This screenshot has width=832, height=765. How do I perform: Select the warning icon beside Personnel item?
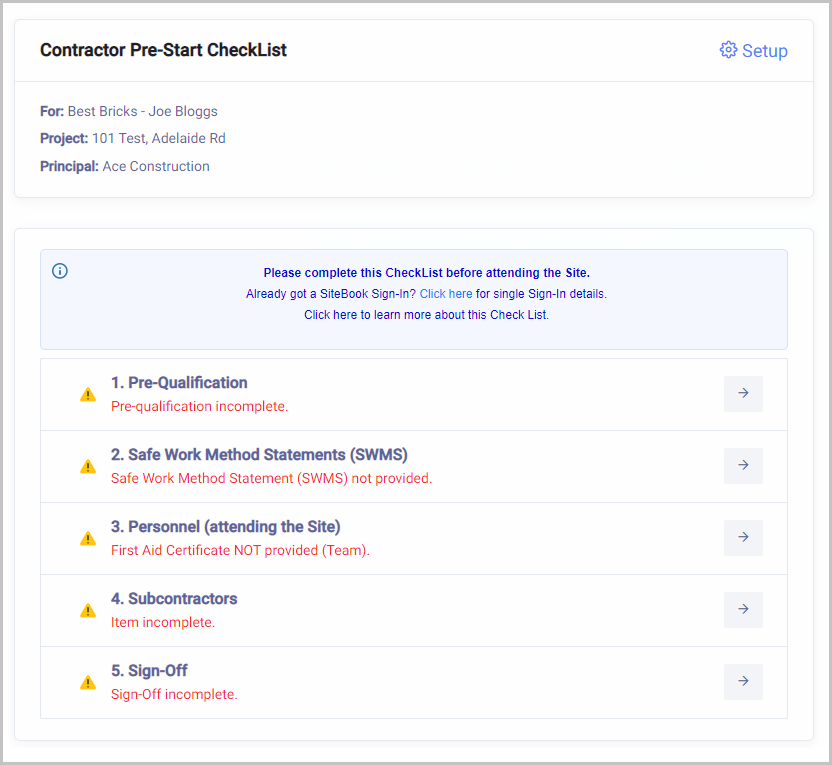click(x=88, y=538)
